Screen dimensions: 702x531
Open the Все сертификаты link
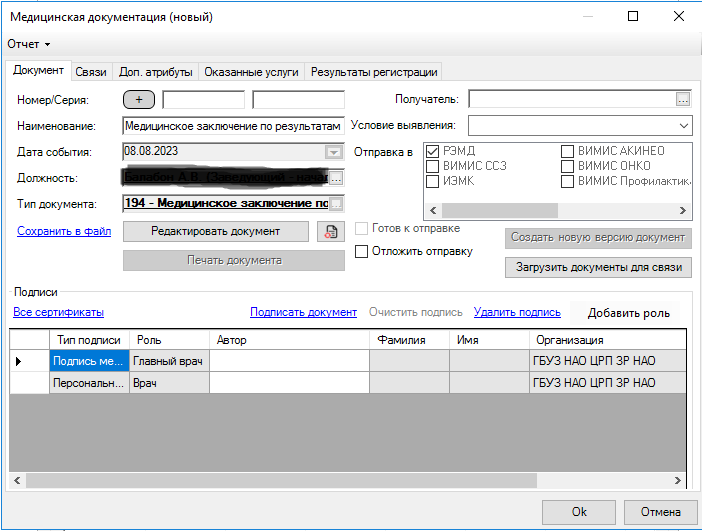pos(59,312)
